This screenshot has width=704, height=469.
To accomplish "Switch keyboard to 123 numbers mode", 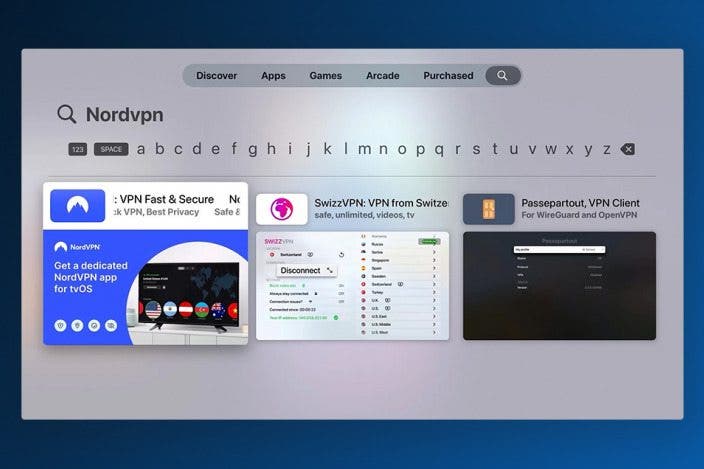I will [x=78, y=150].
